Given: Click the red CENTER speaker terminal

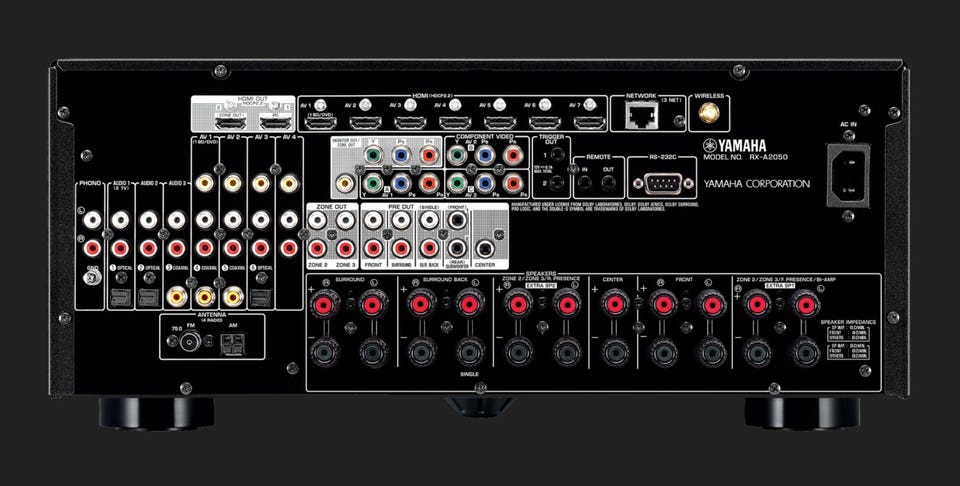Looking at the screenshot, I should [x=612, y=303].
